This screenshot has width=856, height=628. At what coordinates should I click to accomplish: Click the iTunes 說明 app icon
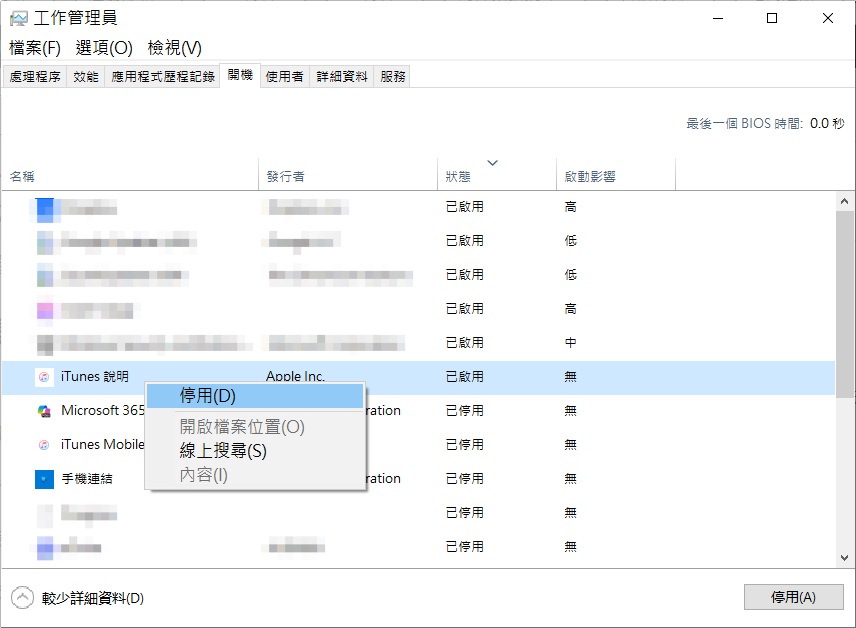[x=44, y=377]
